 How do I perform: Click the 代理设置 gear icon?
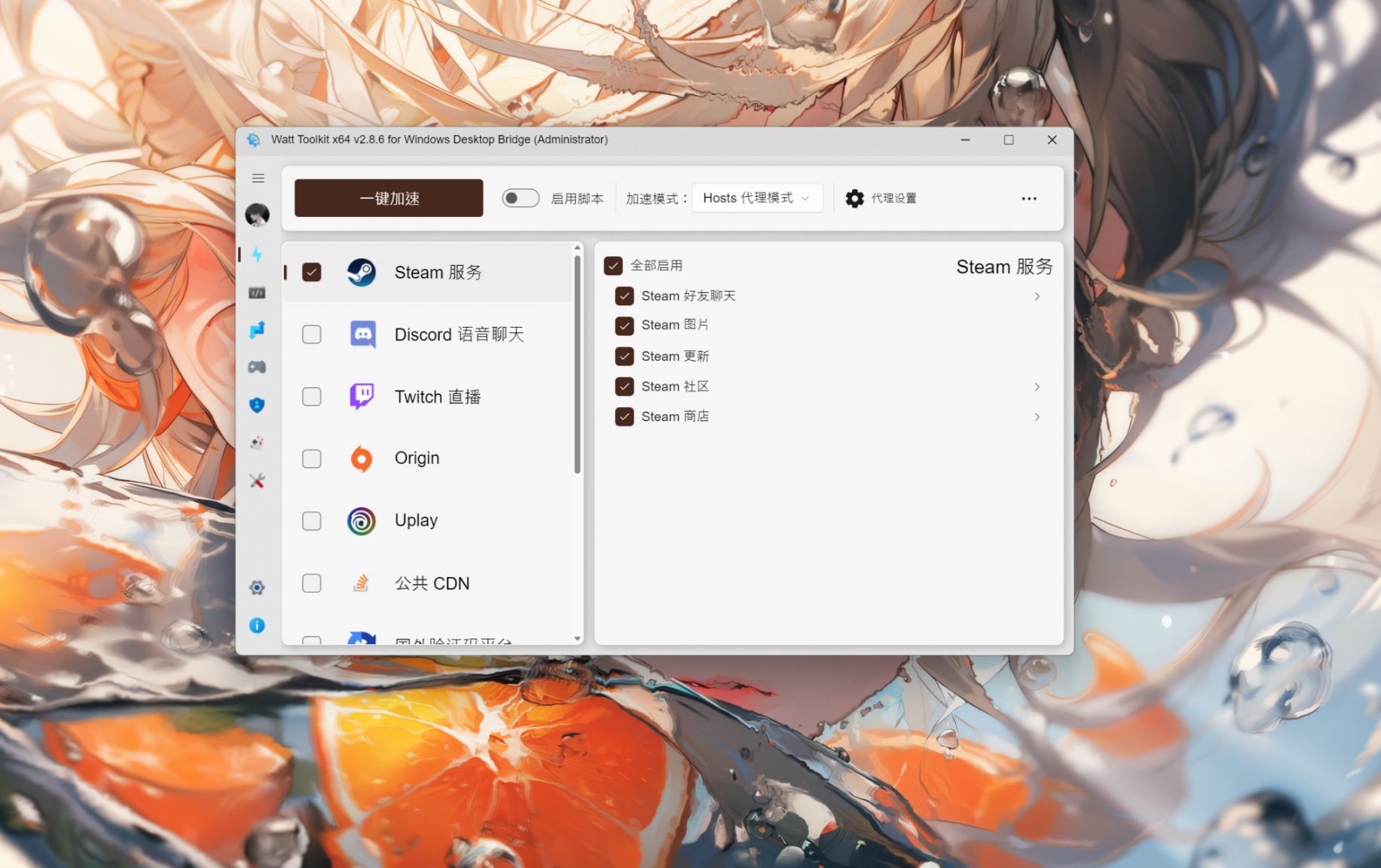(x=854, y=198)
